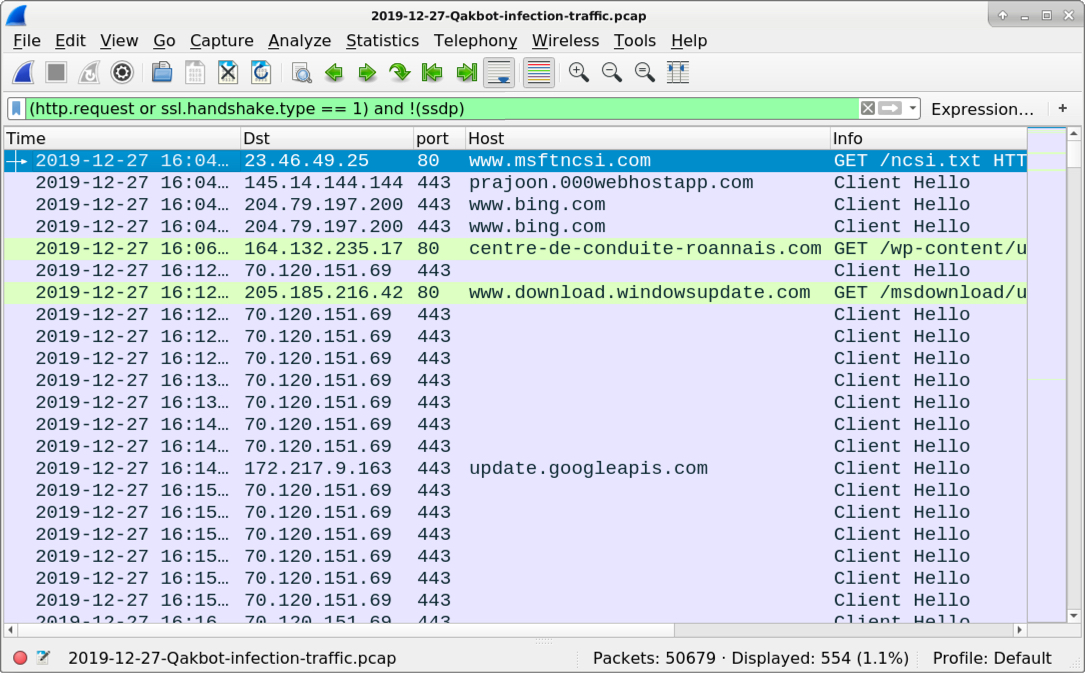
Task: Open the Expression builder
Action: pyautogui.click(x=982, y=109)
